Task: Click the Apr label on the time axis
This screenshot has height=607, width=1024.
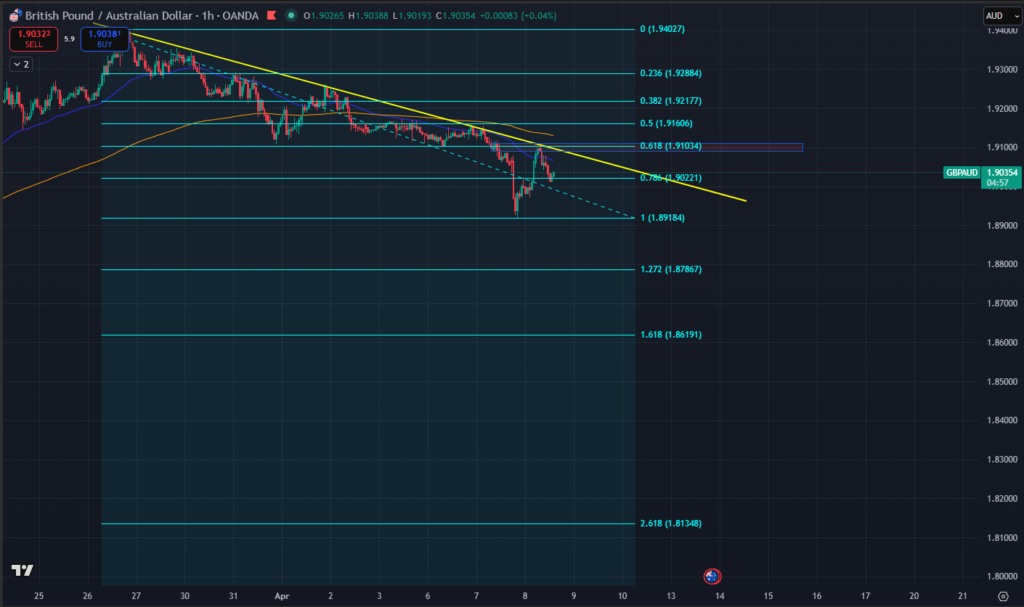Action: click(x=282, y=595)
